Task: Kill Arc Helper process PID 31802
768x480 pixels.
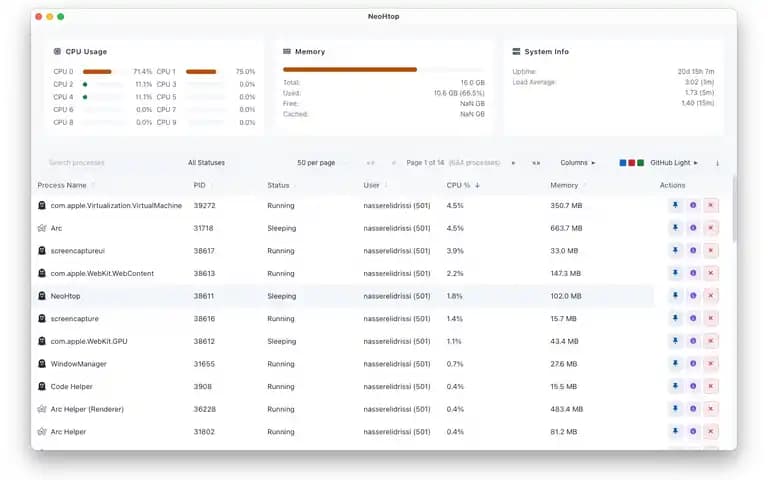Action: [x=710, y=431]
